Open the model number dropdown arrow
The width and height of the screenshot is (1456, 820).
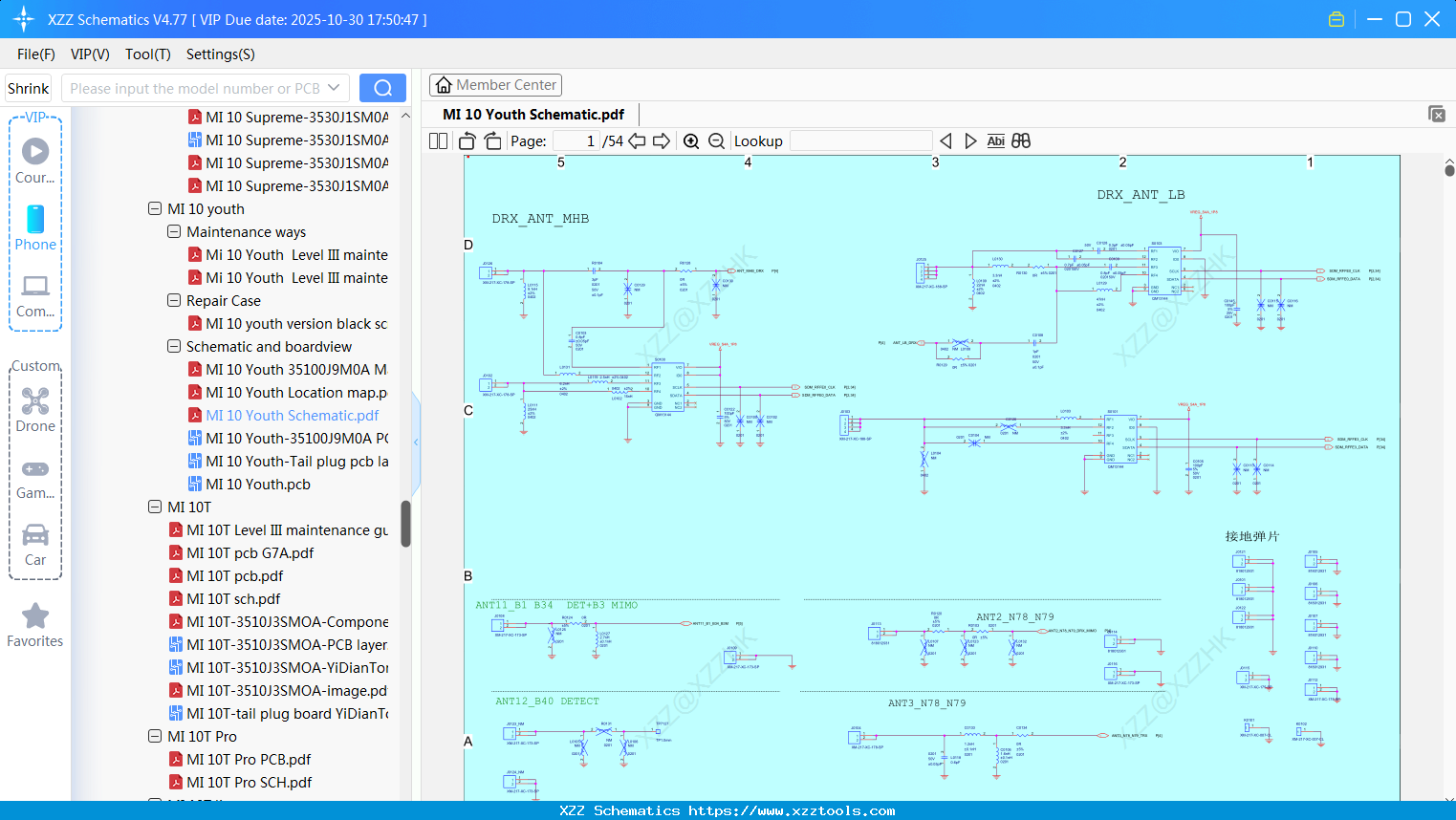coord(332,87)
